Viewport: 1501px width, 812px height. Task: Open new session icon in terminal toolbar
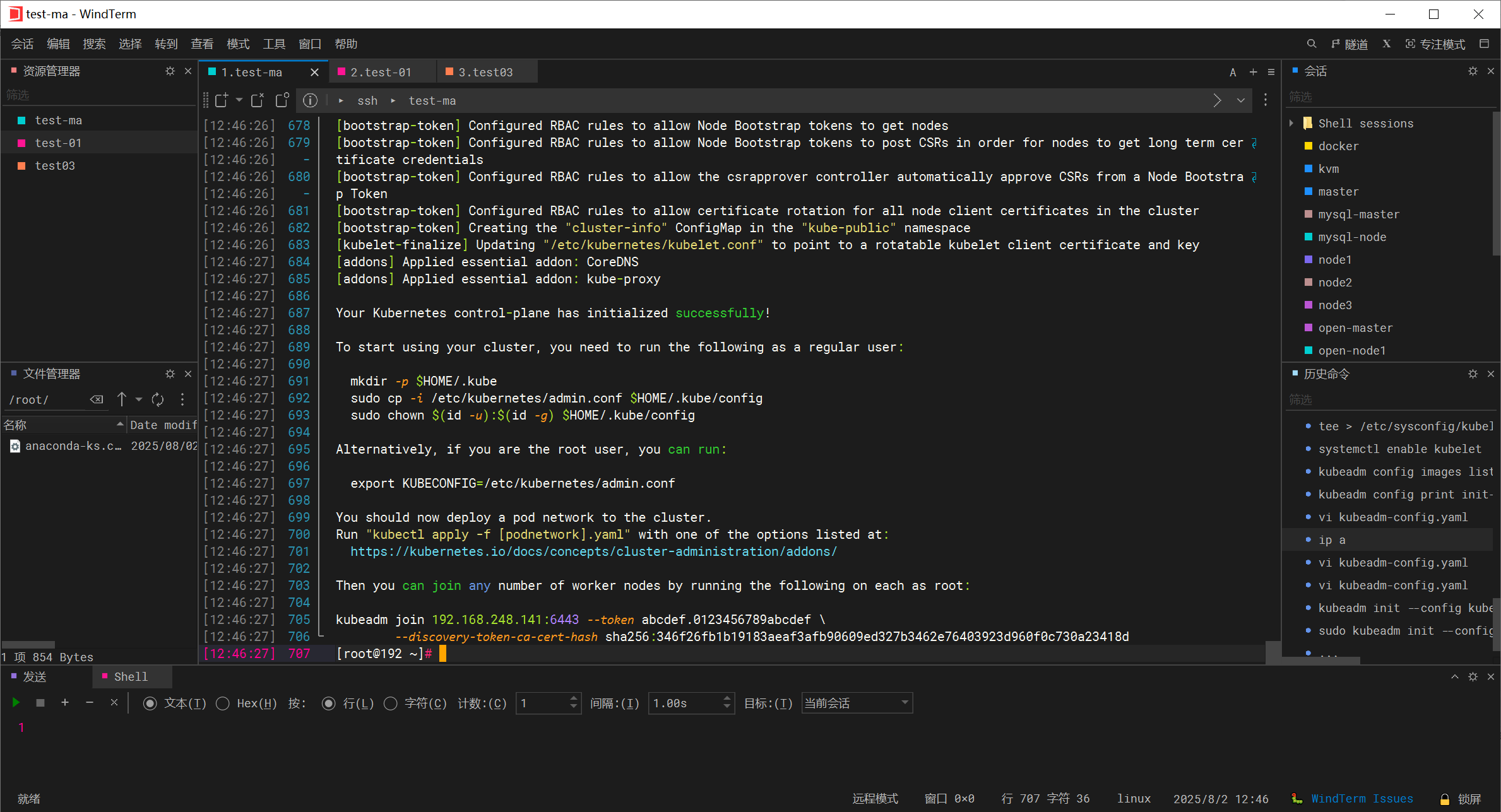coord(222,100)
